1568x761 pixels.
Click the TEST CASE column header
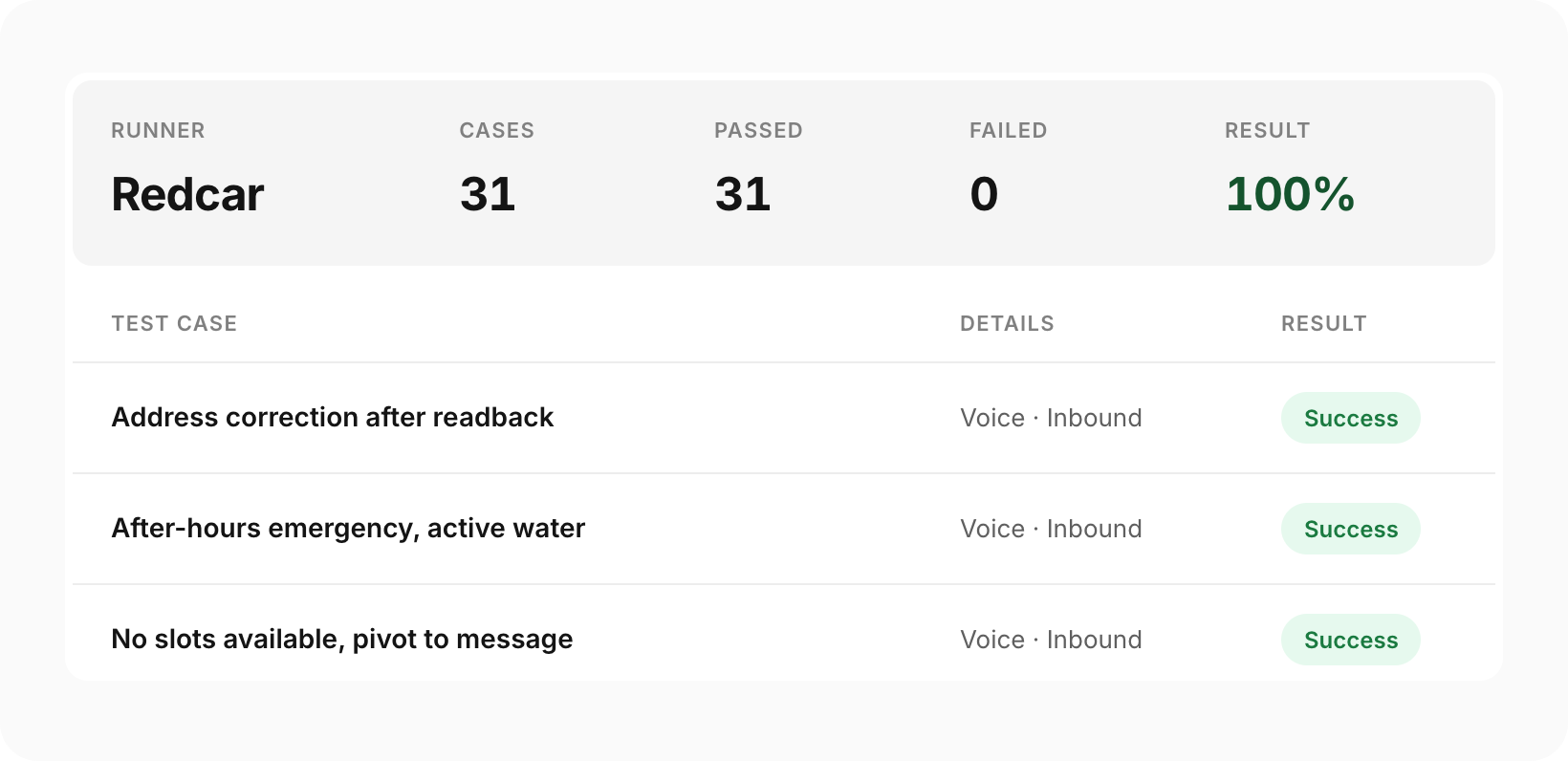click(x=174, y=323)
